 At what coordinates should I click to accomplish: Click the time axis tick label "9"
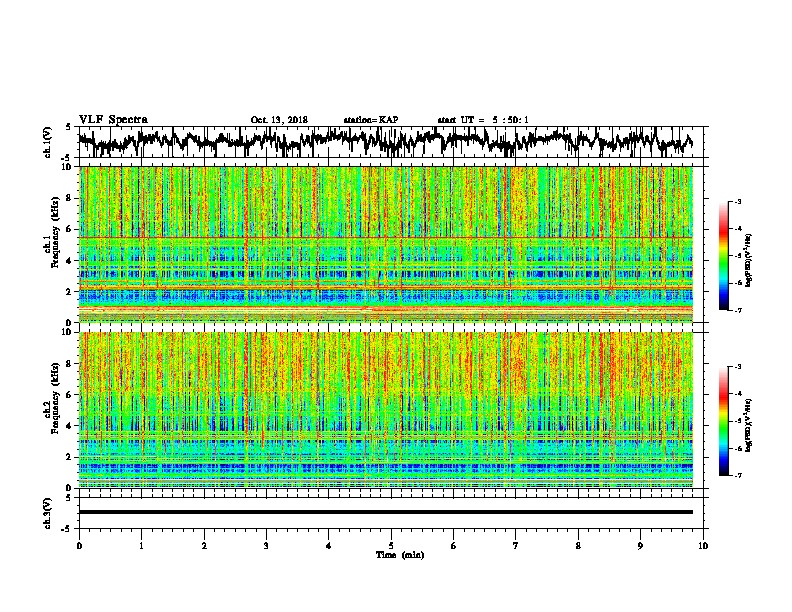[640, 546]
